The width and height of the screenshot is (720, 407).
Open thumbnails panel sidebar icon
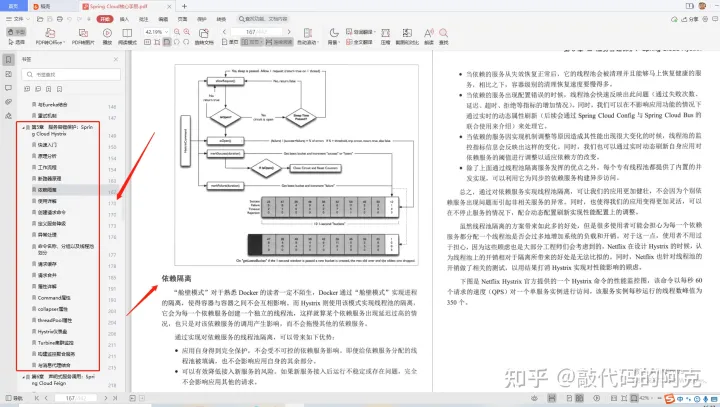(8, 74)
